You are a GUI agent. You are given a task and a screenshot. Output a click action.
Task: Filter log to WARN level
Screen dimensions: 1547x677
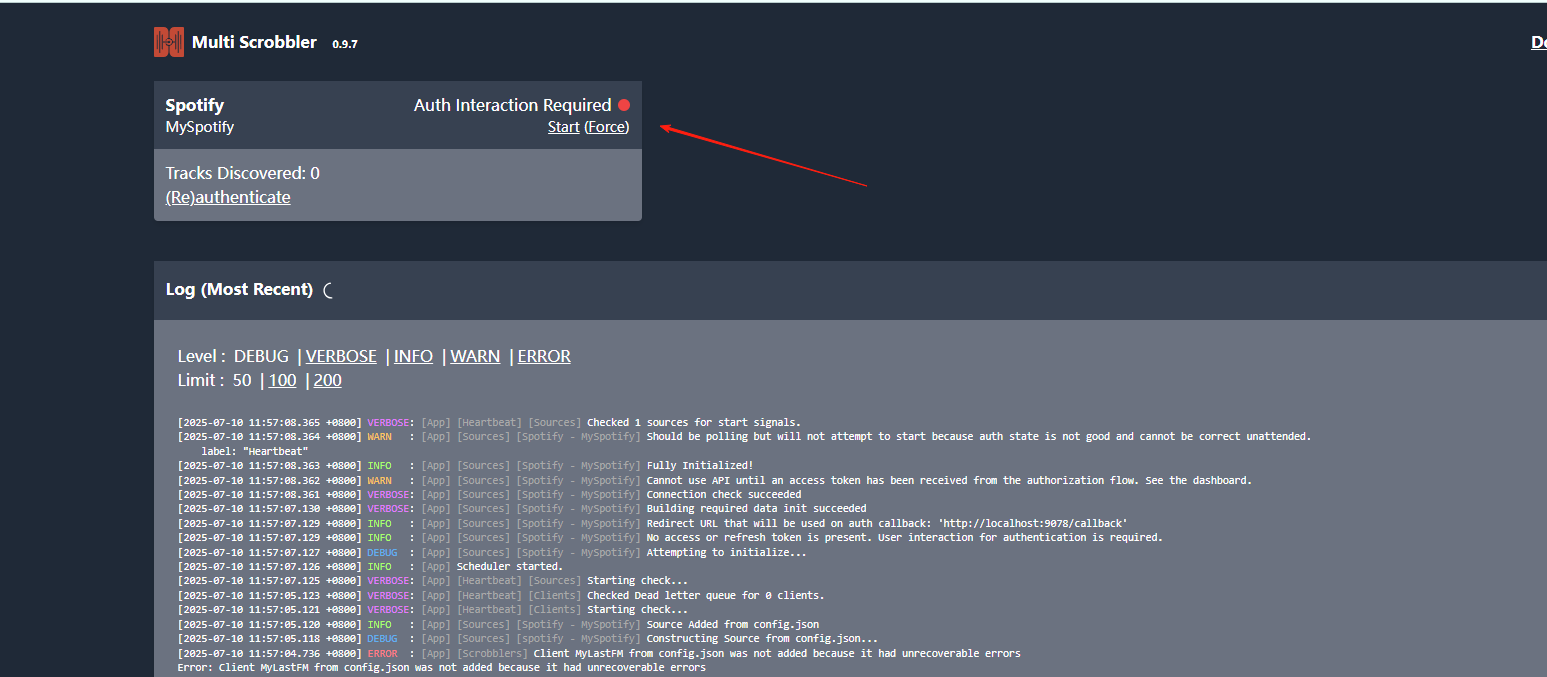pos(475,356)
